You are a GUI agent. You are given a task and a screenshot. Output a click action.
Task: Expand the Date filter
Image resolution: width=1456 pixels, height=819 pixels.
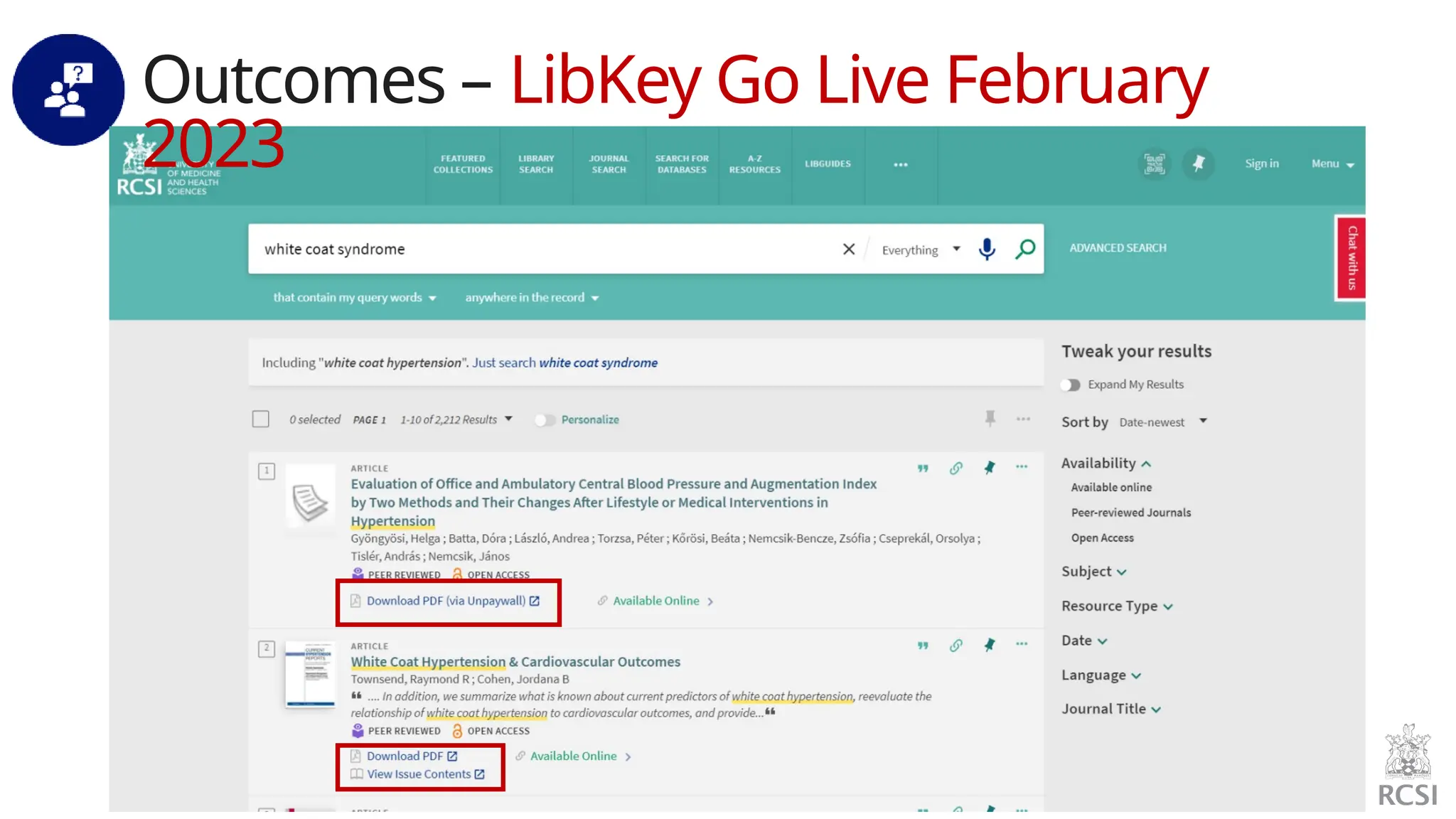[1085, 641]
